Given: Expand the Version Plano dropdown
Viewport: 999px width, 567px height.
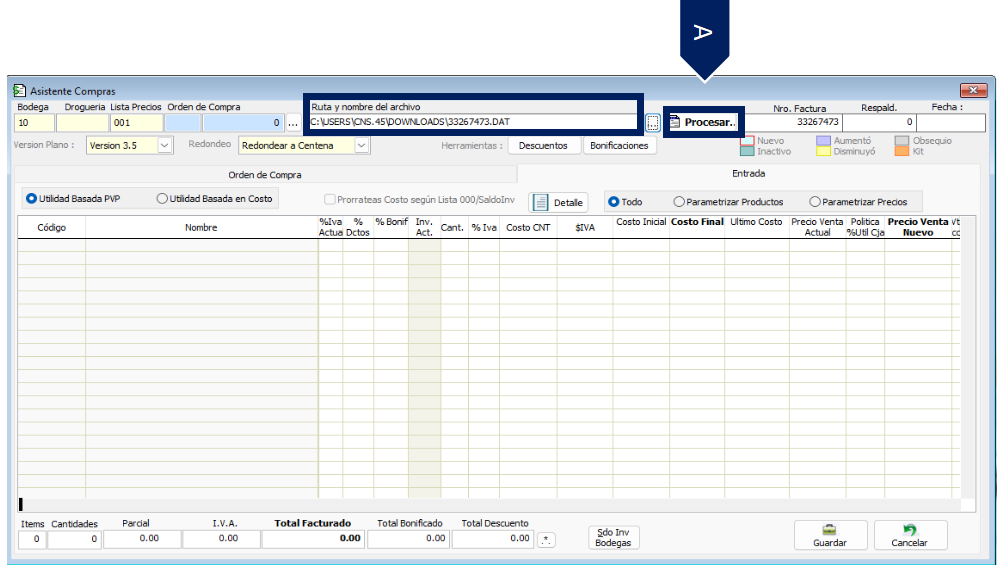Looking at the screenshot, I should [x=164, y=145].
